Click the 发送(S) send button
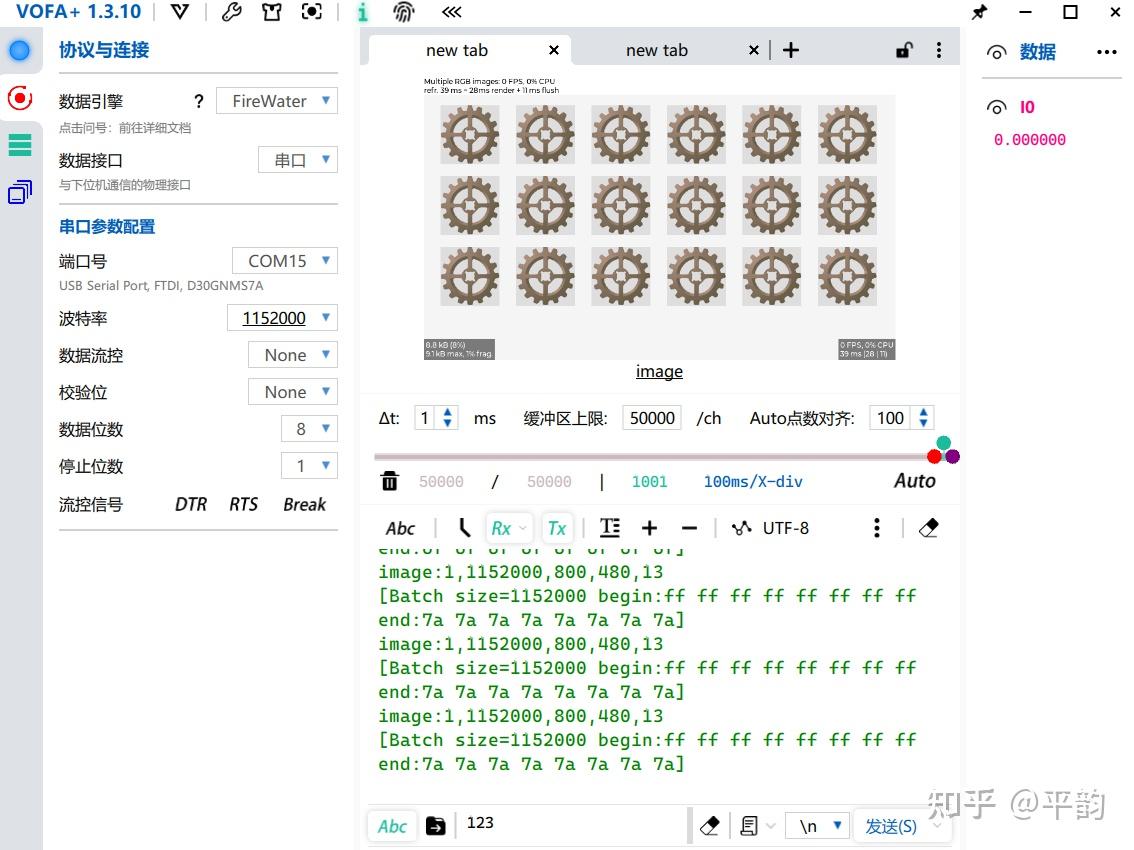 pos(889,826)
